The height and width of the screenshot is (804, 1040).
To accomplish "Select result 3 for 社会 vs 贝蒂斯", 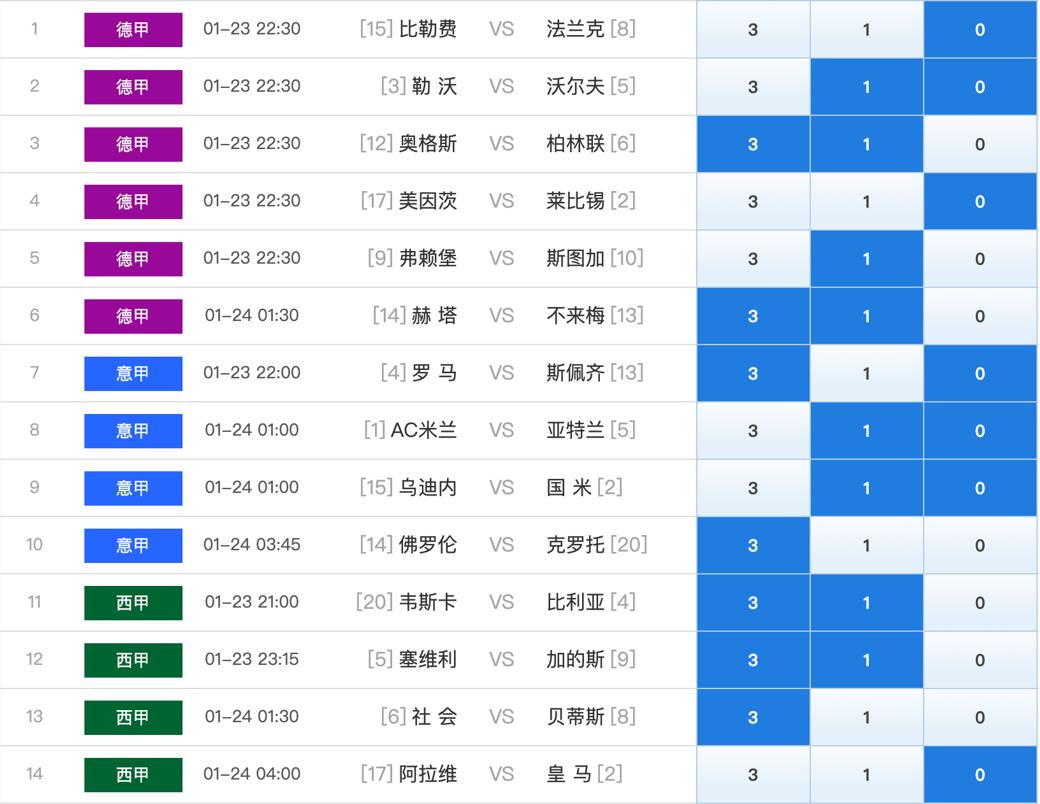I will tap(753, 717).
